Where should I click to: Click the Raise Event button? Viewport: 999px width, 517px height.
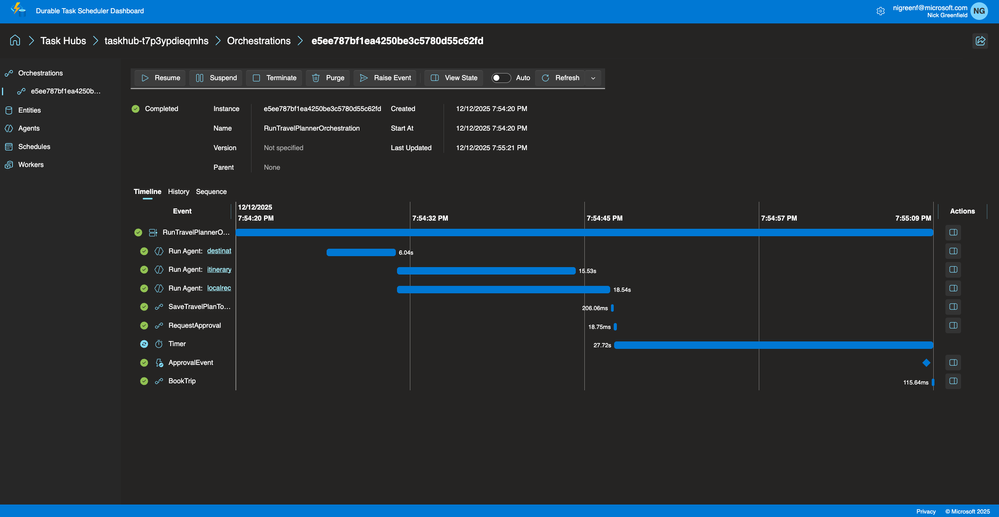(385, 78)
